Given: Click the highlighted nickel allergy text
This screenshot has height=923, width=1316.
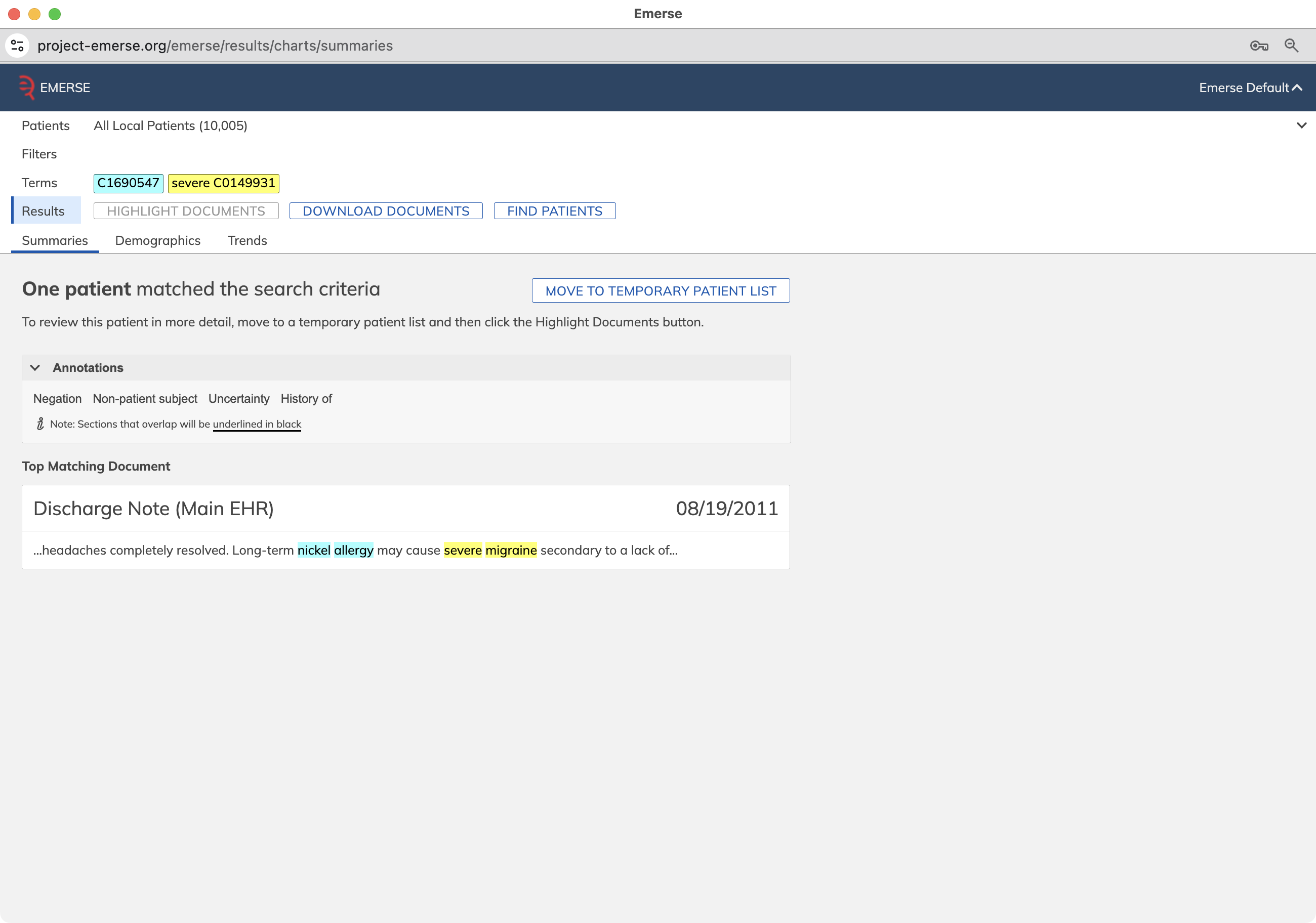Looking at the screenshot, I should pos(335,550).
